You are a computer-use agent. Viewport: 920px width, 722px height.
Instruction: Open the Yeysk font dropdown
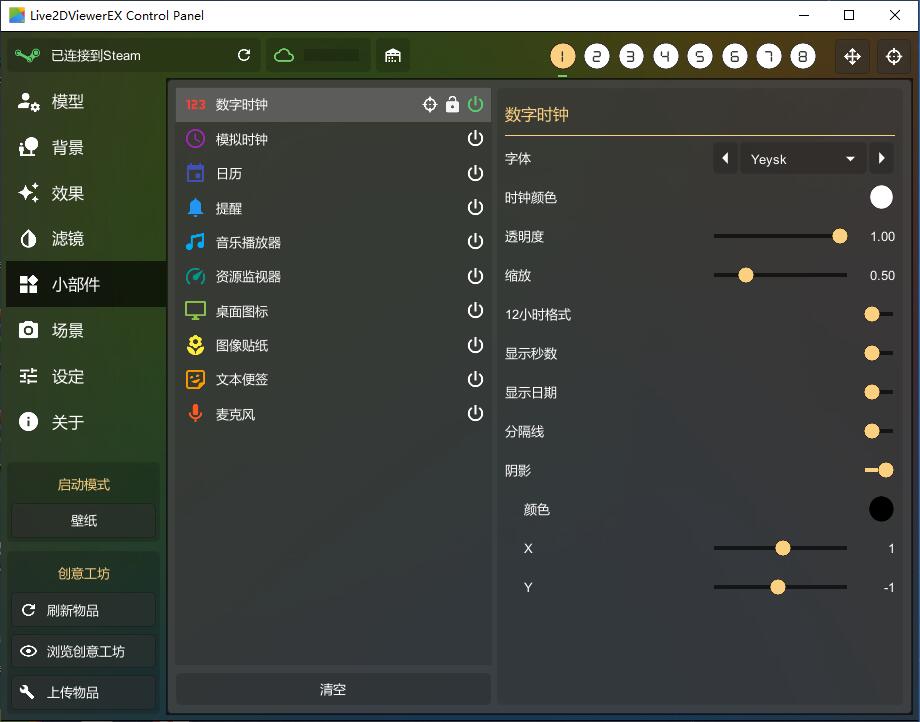coord(803,158)
